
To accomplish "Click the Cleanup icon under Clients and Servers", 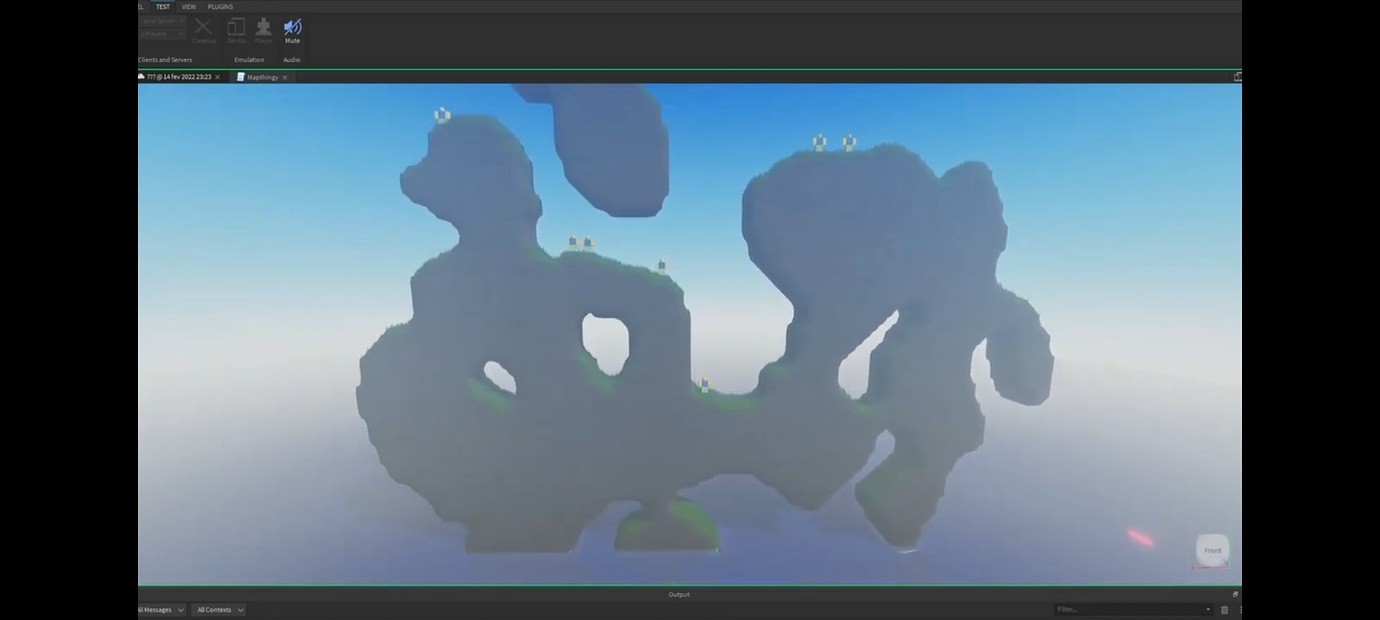I will click(x=203, y=28).
